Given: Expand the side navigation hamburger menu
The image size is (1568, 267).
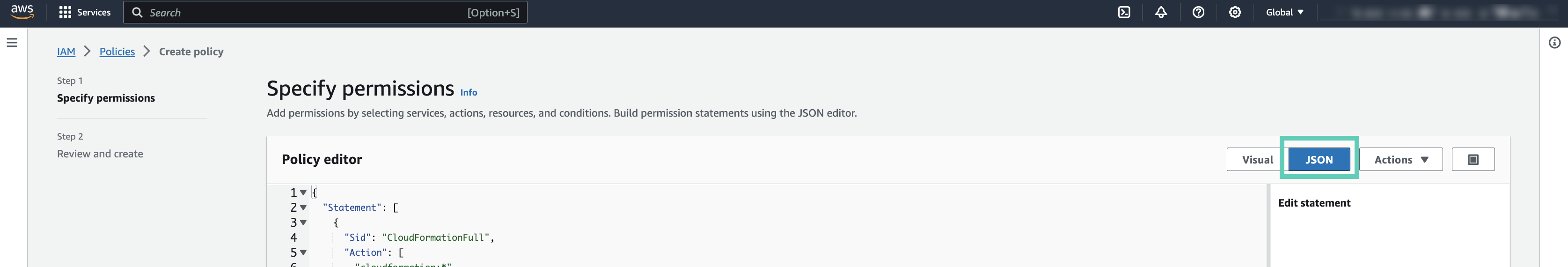Looking at the screenshot, I should 12,43.
